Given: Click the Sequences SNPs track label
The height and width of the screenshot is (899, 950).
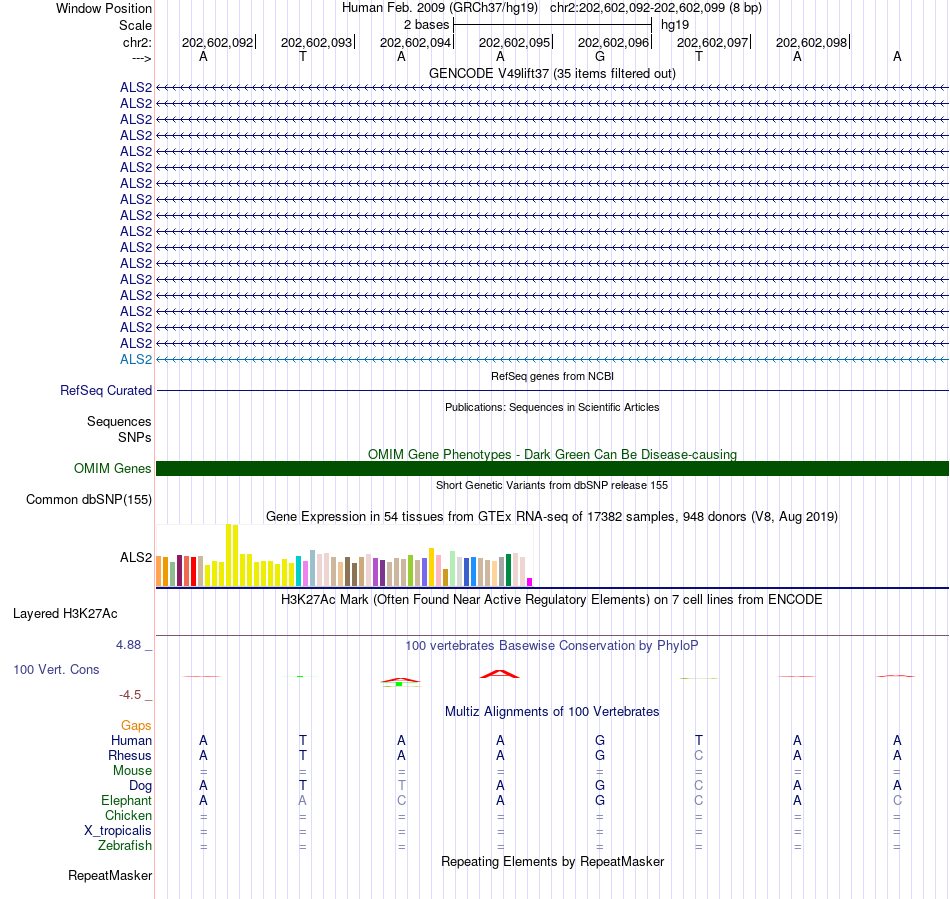Looking at the screenshot, I should pyautogui.click(x=119, y=429).
